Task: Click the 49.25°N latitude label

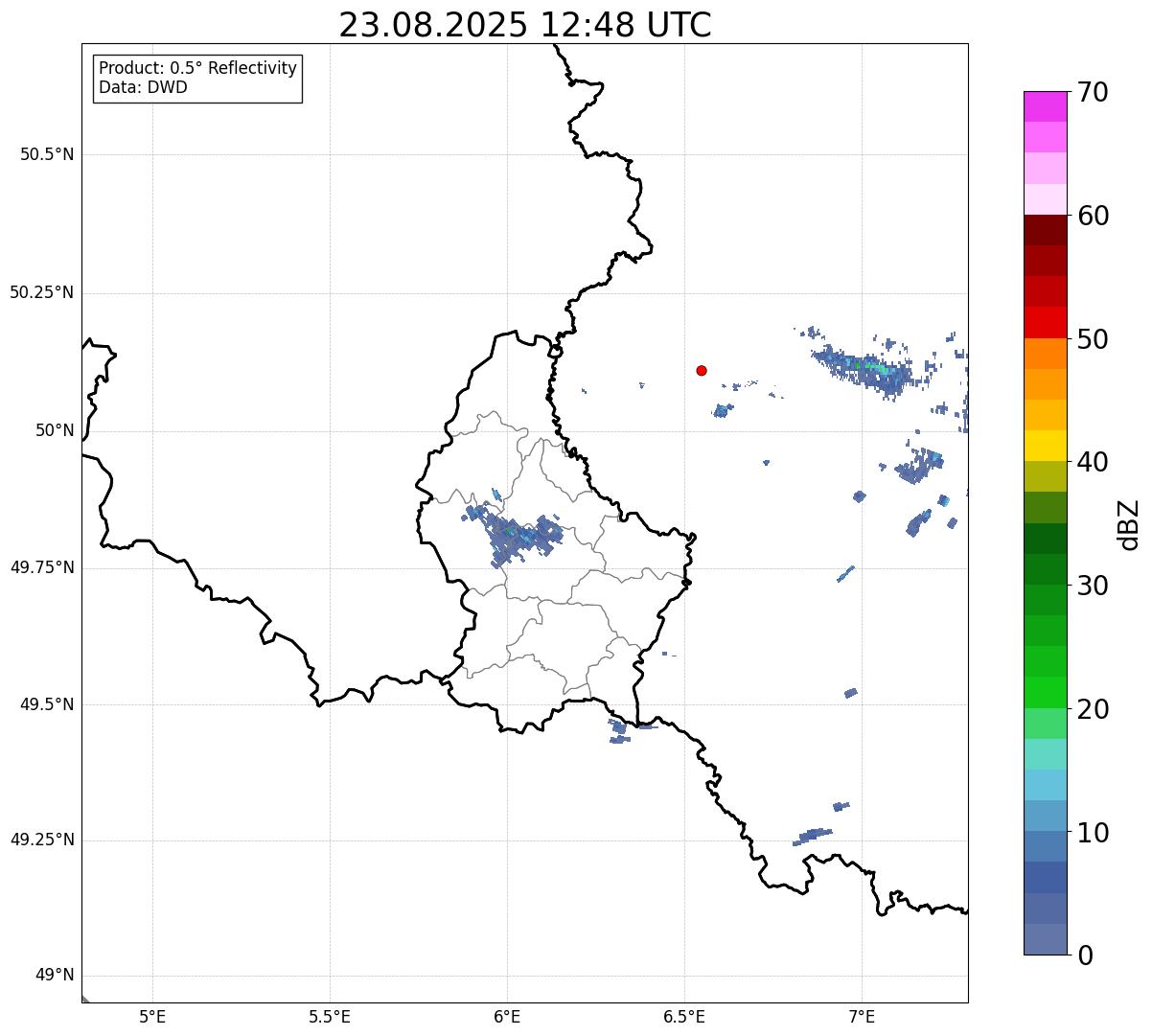Action: 42,840
